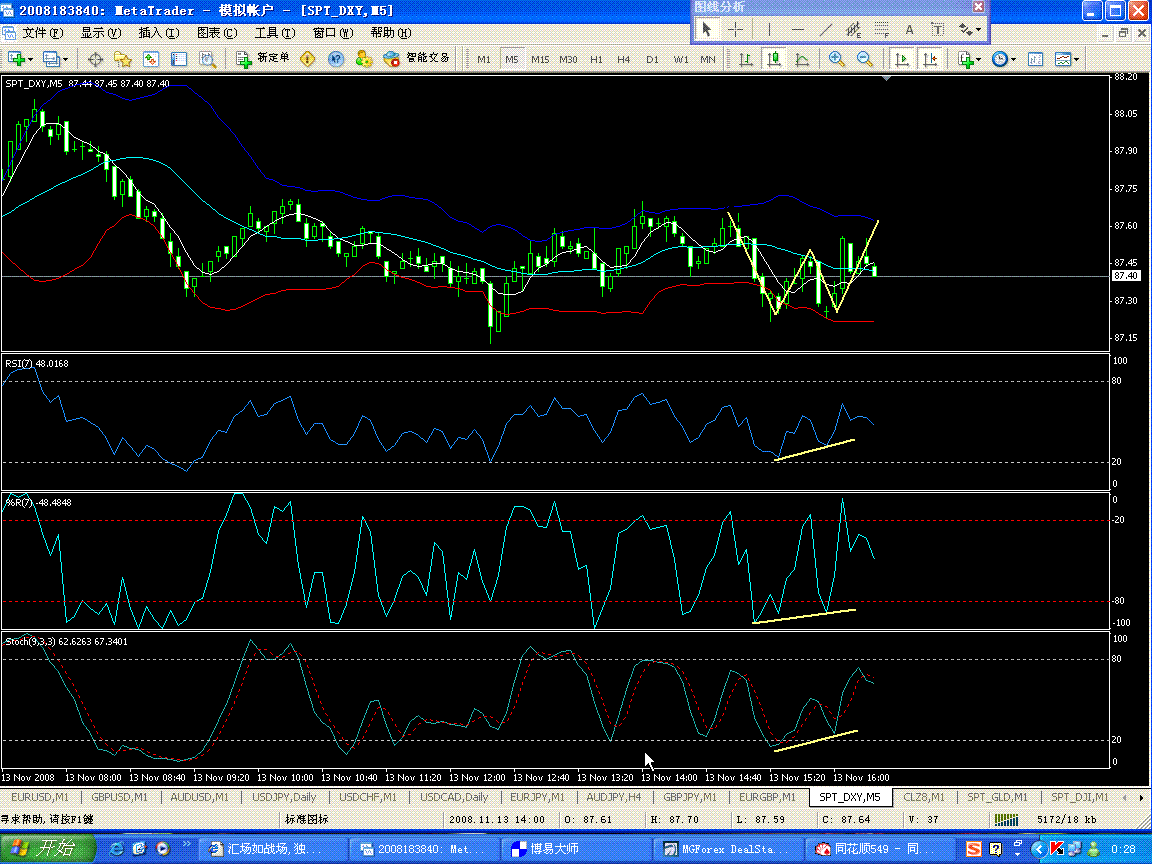This screenshot has height=864, width=1152.
Task: Open the chart templates dropdown
Action: (x=1067, y=60)
